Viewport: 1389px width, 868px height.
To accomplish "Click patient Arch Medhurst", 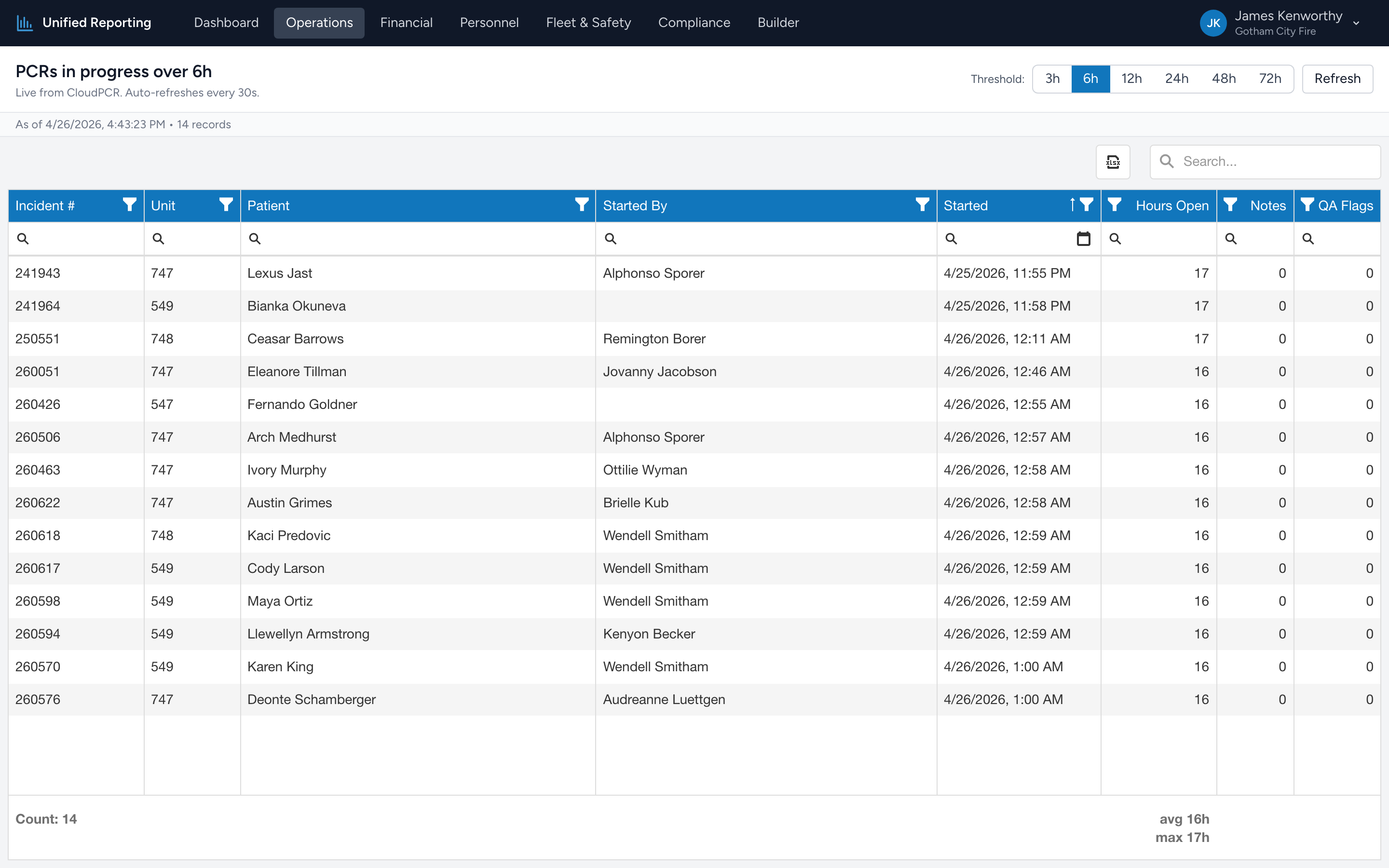I will (292, 437).
